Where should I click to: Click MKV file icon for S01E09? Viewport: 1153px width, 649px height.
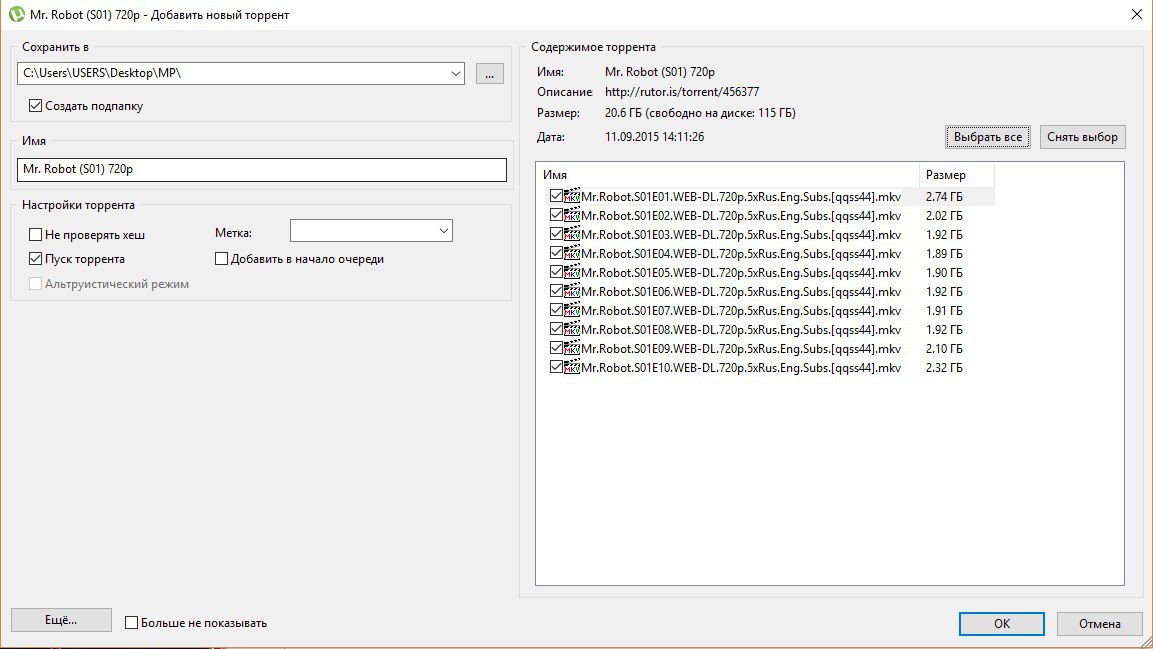click(x=571, y=348)
